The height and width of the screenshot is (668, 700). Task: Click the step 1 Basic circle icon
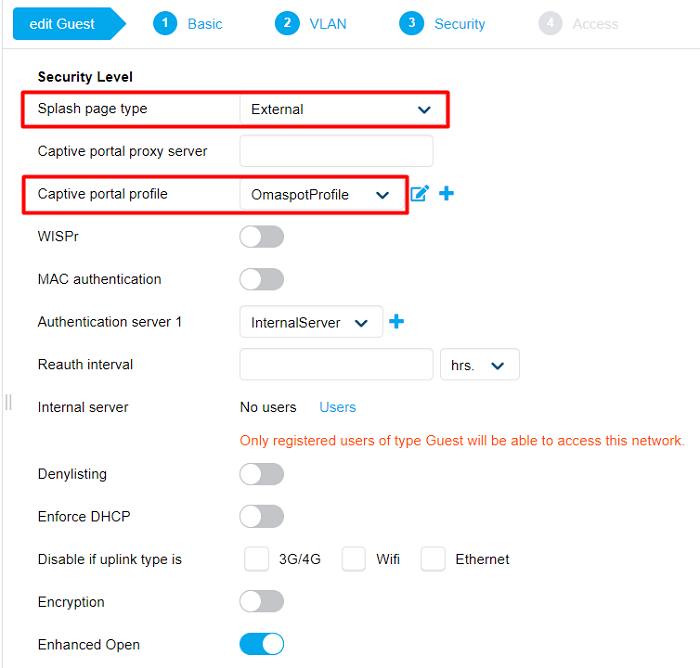(x=165, y=23)
